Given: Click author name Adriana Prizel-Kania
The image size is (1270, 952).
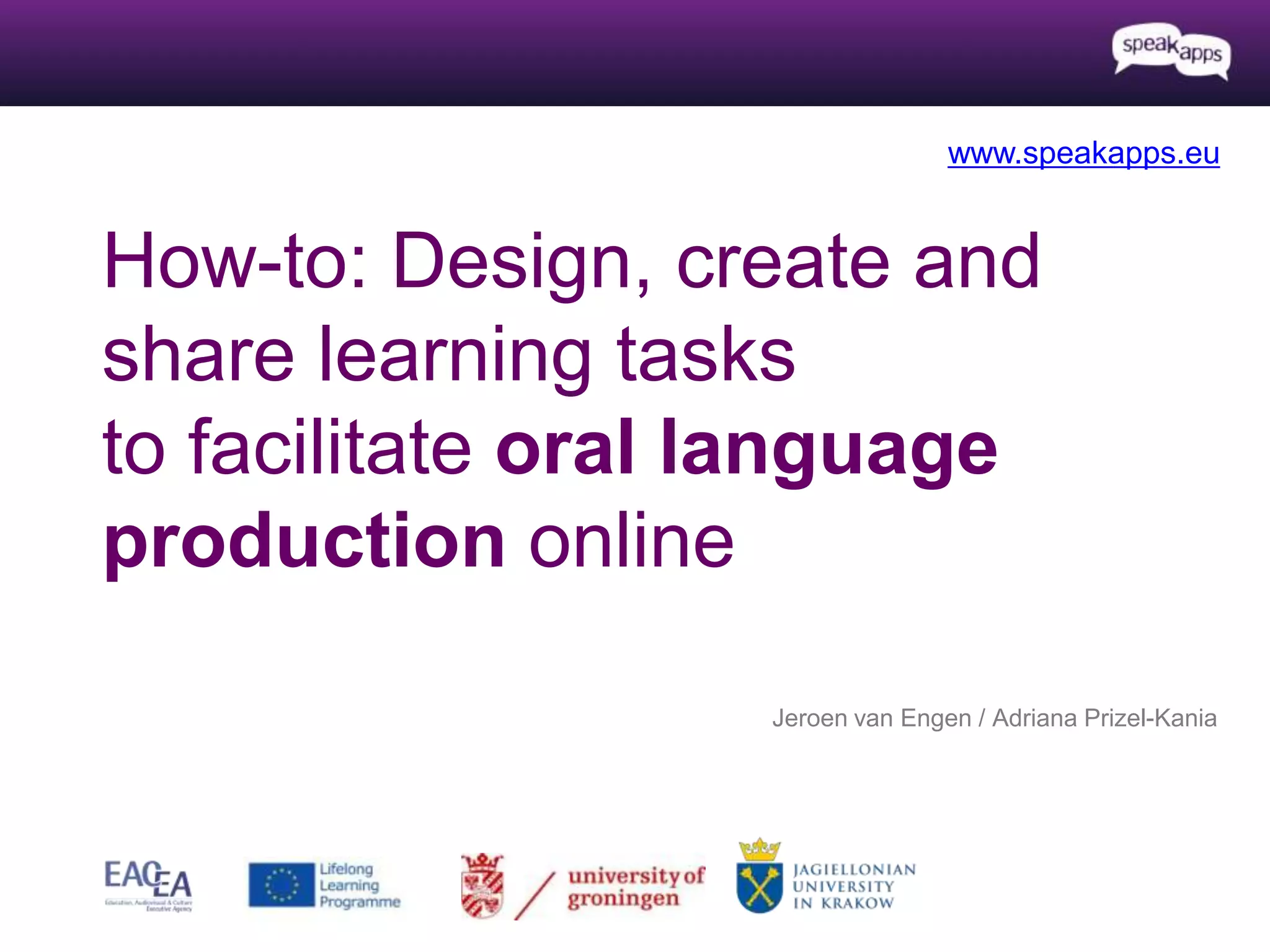Looking at the screenshot, I should click(1104, 718).
